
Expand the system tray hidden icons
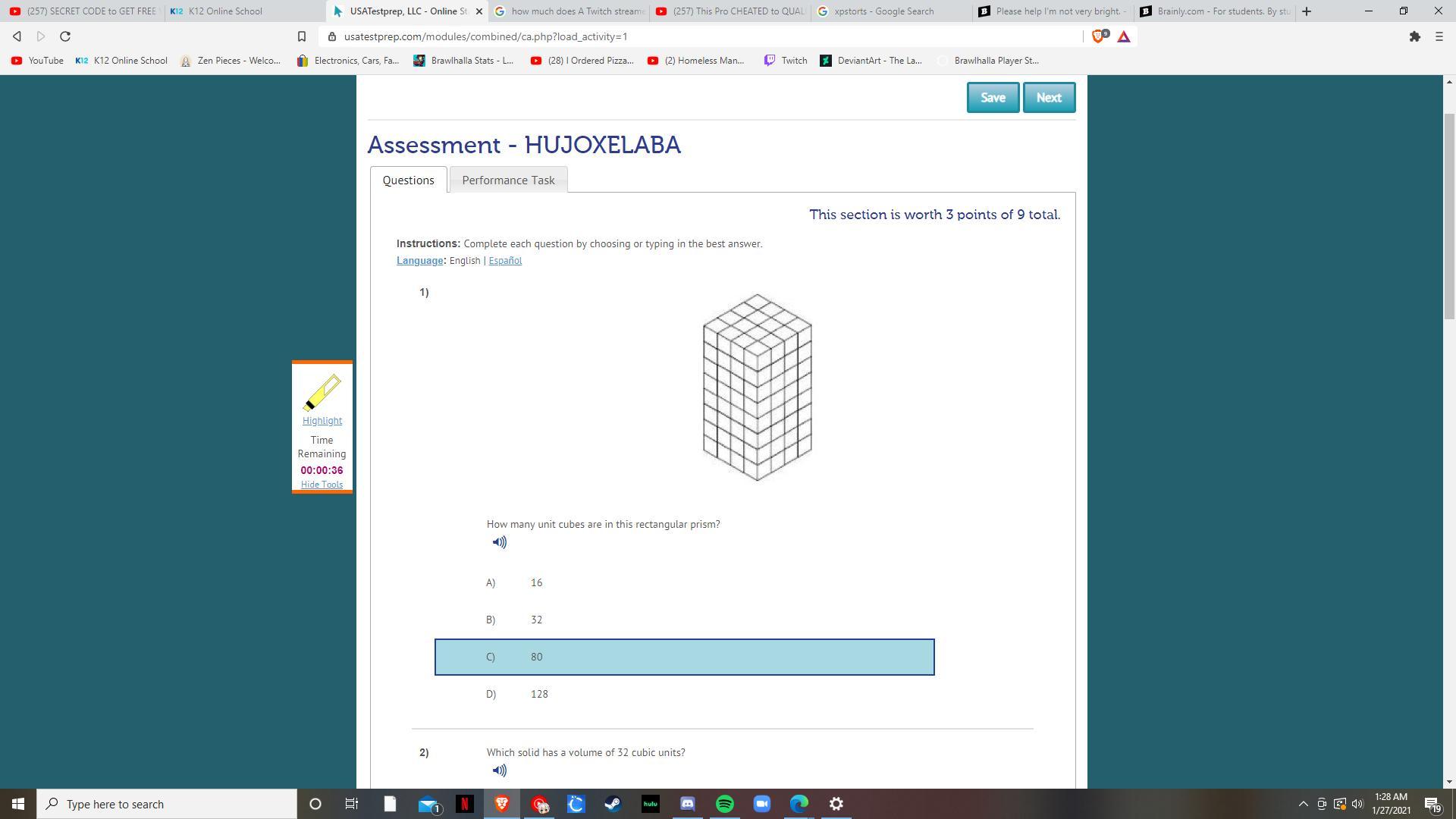pyautogui.click(x=1303, y=804)
